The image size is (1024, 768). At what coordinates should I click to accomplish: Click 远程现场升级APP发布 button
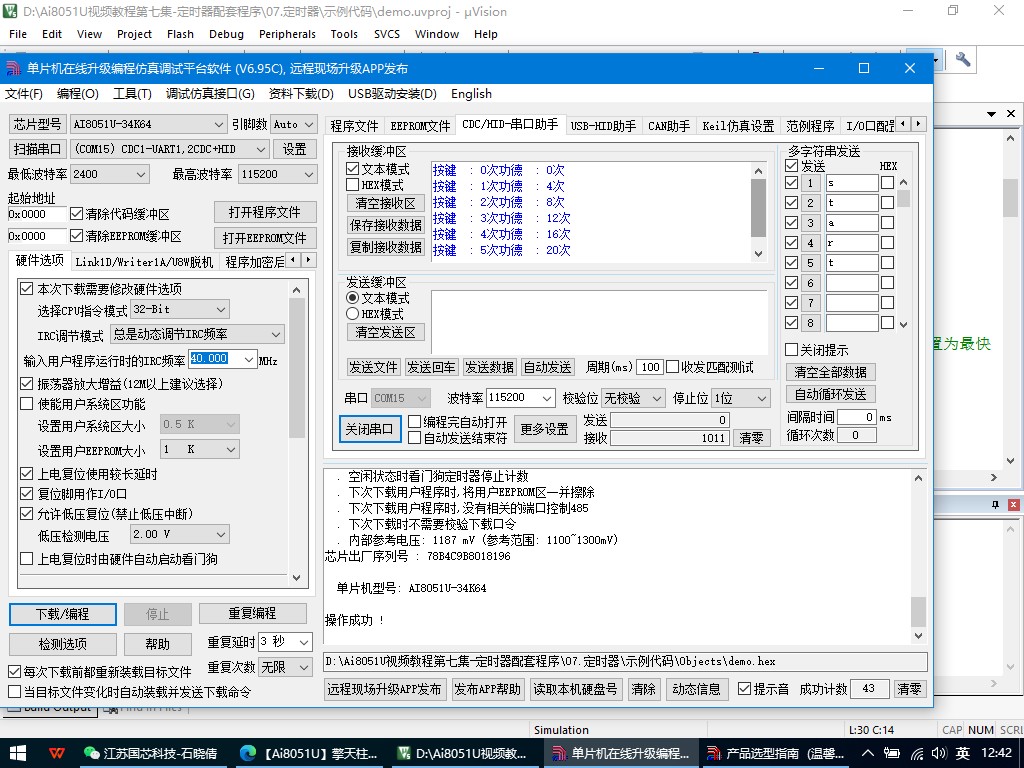tap(384, 689)
